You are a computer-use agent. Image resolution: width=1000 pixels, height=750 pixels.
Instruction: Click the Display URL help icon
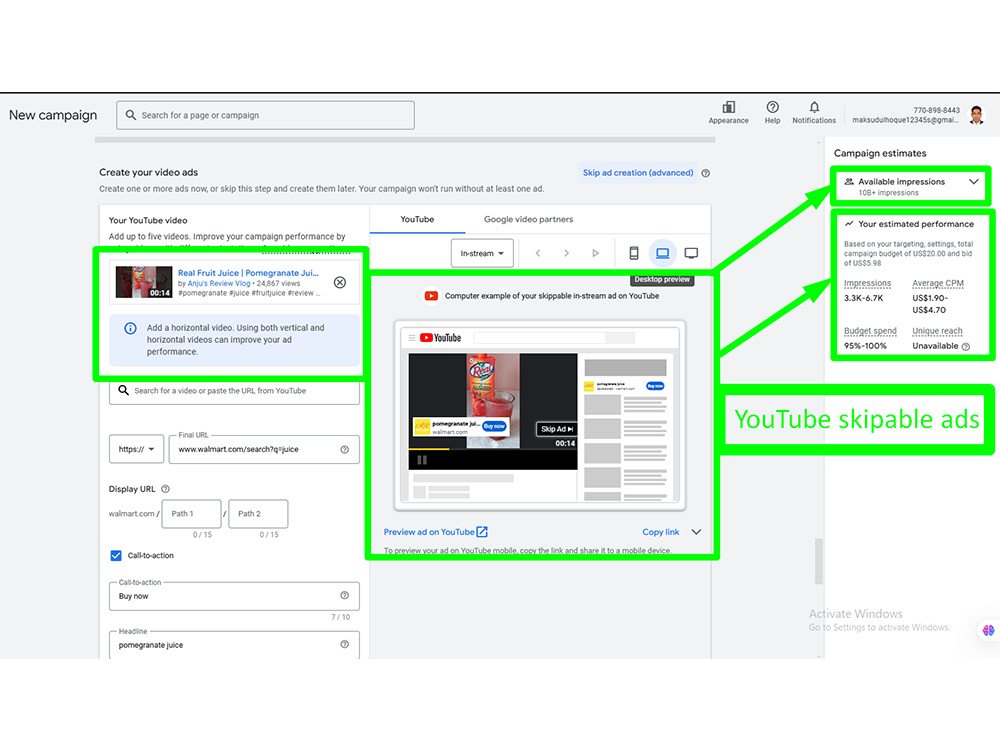coord(165,489)
